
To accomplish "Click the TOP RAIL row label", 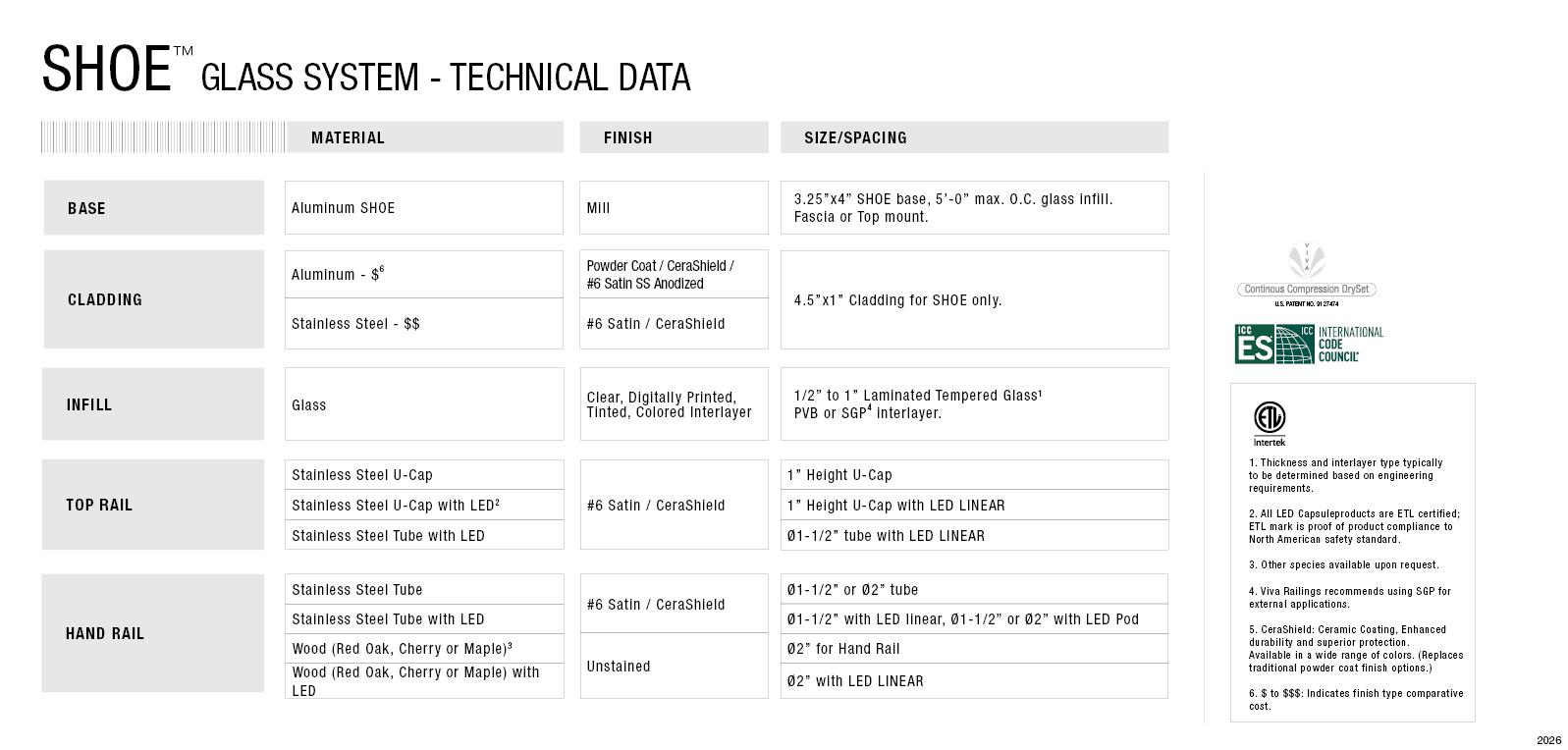I will coord(99,505).
